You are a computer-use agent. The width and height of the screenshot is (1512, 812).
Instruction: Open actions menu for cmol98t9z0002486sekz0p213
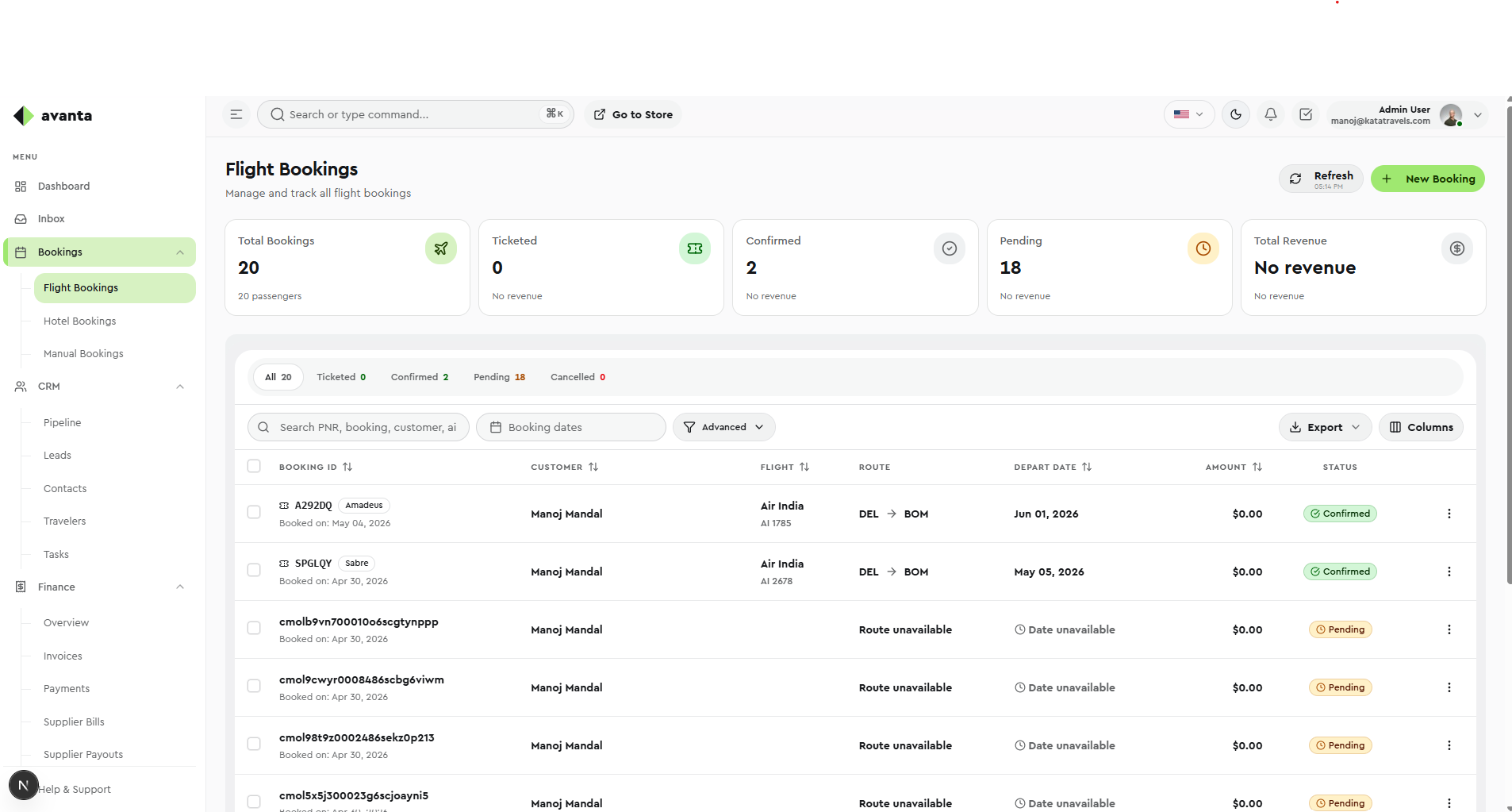tap(1449, 745)
